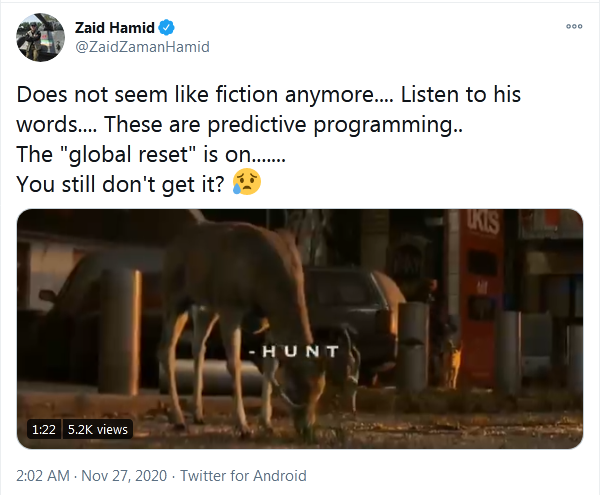Play the embedded deer video
Screen dimensions: 602x495
[x=300, y=329]
